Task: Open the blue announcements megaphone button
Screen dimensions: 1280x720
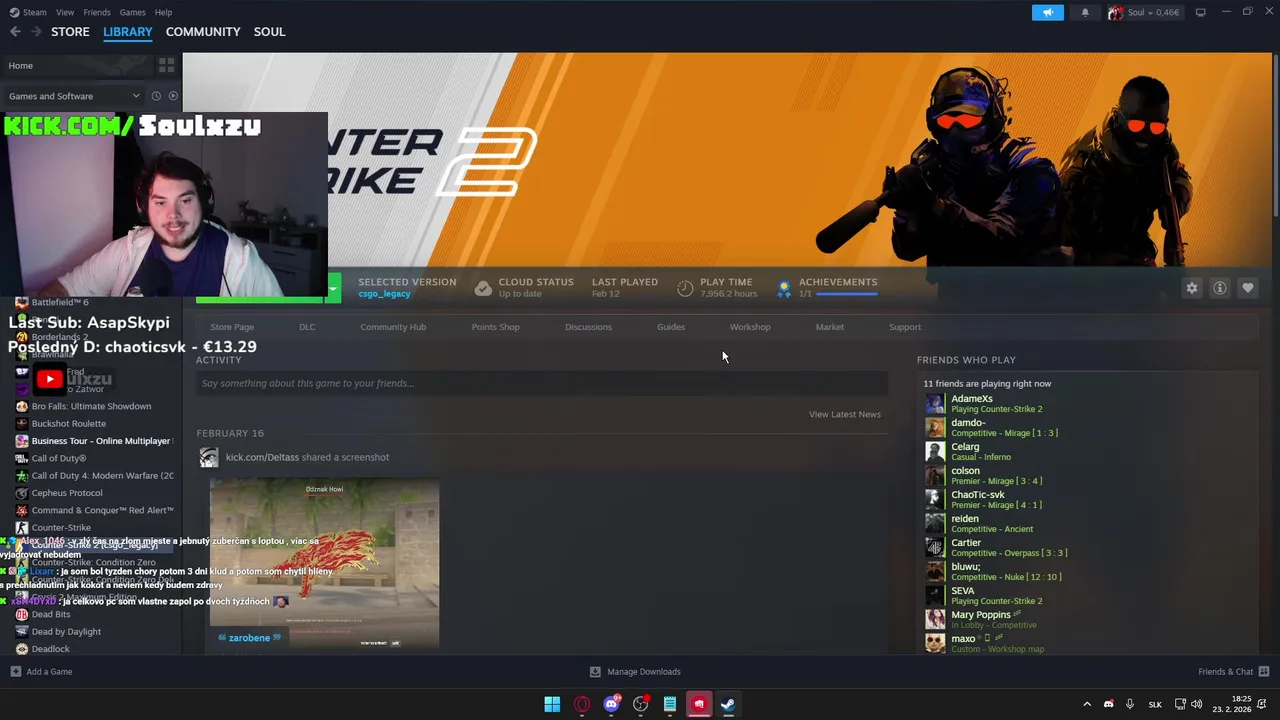Action: coord(1048,12)
